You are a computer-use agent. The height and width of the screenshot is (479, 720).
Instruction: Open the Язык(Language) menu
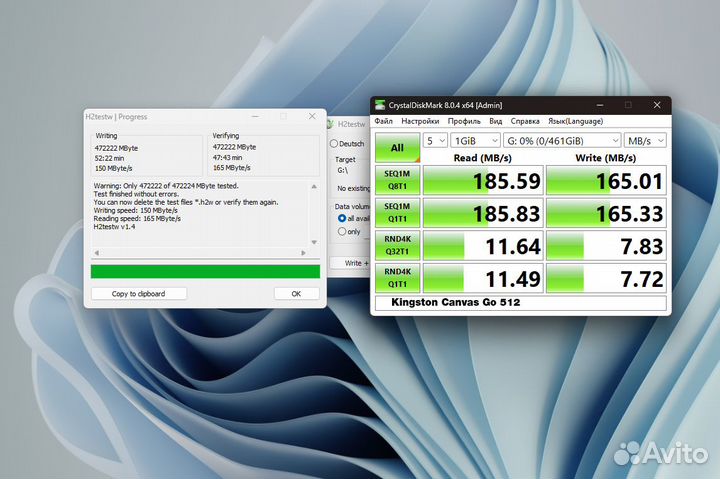575,121
